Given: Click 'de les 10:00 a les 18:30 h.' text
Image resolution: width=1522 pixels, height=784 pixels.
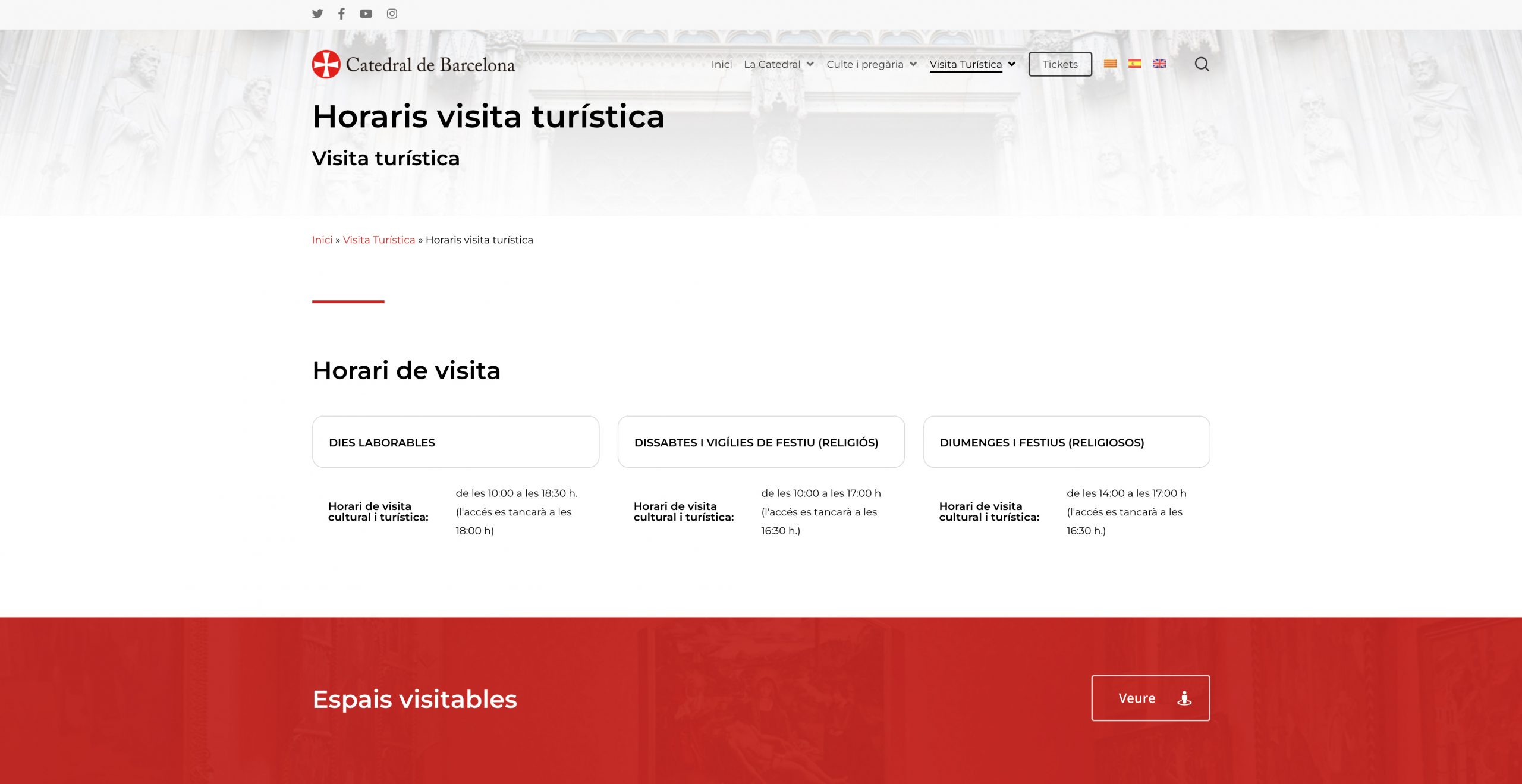Looking at the screenshot, I should 517,493.
